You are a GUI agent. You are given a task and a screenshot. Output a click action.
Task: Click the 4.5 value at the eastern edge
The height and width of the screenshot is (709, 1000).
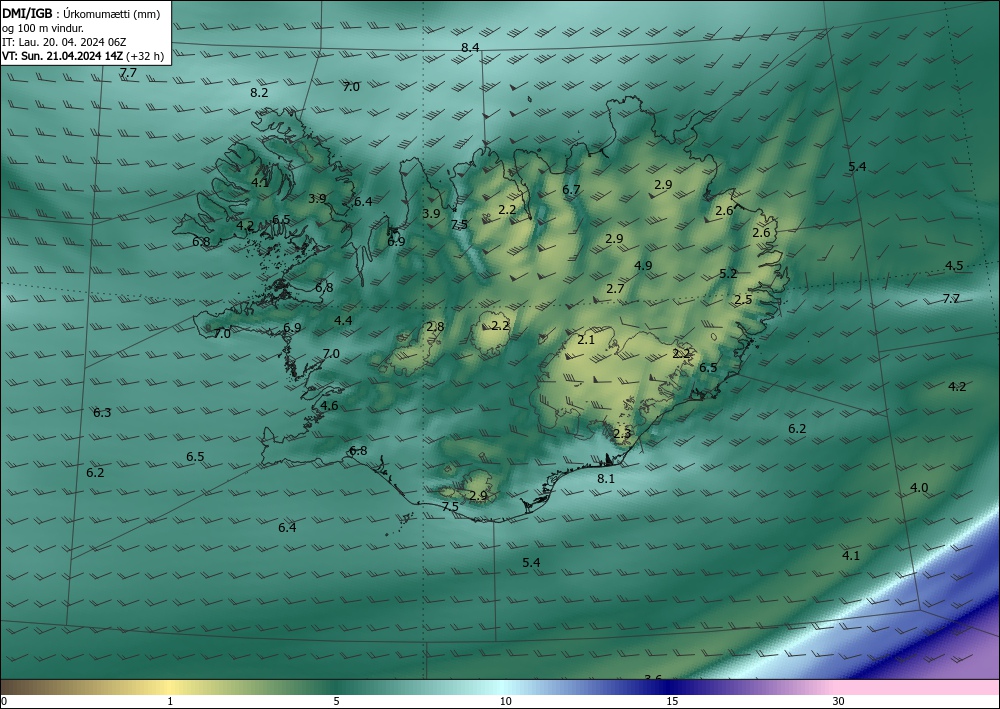coord(954,266)
